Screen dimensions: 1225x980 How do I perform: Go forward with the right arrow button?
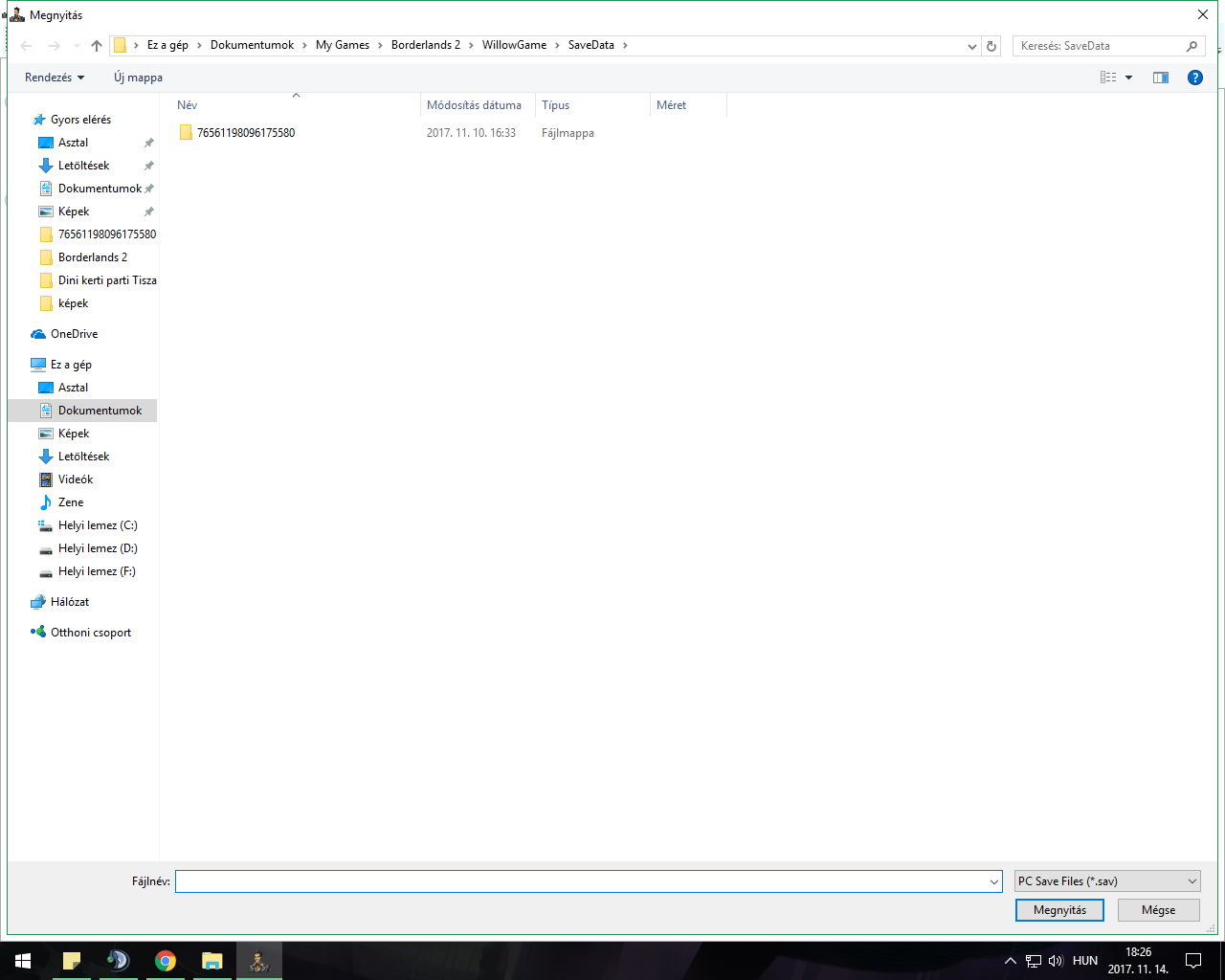54,46
